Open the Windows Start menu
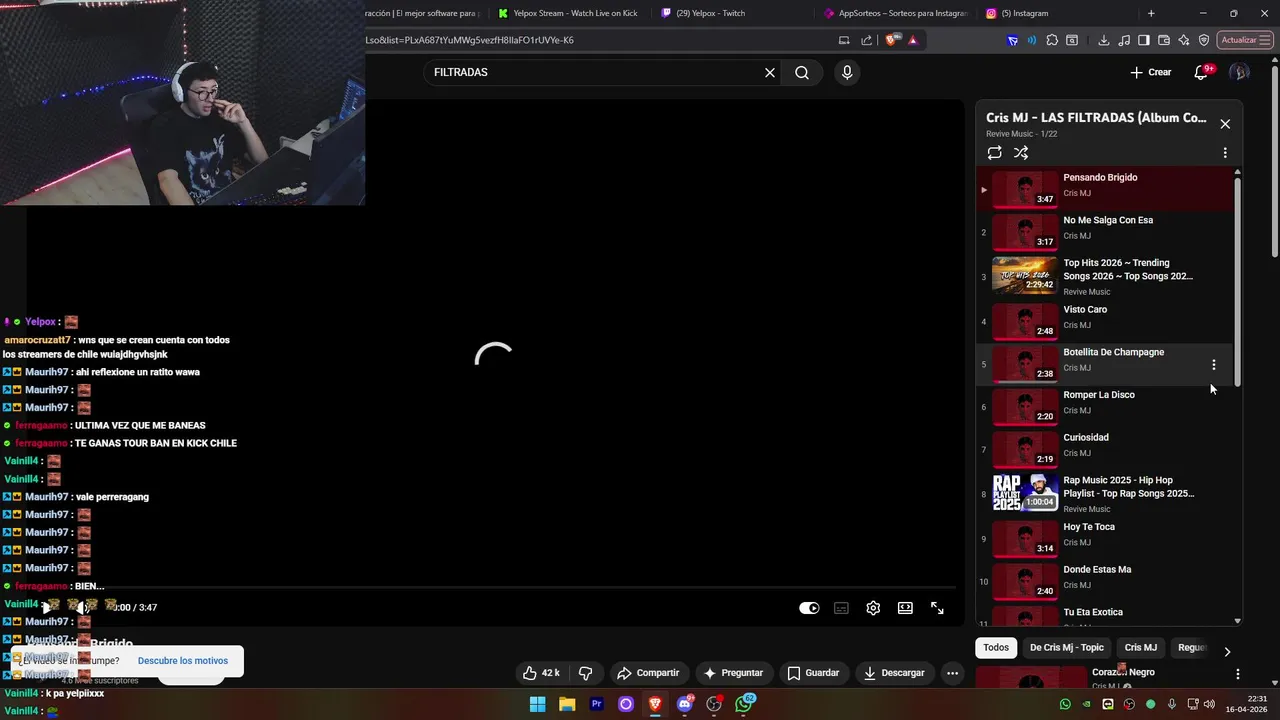This screenshot has width=1280, height=720. 537,704
